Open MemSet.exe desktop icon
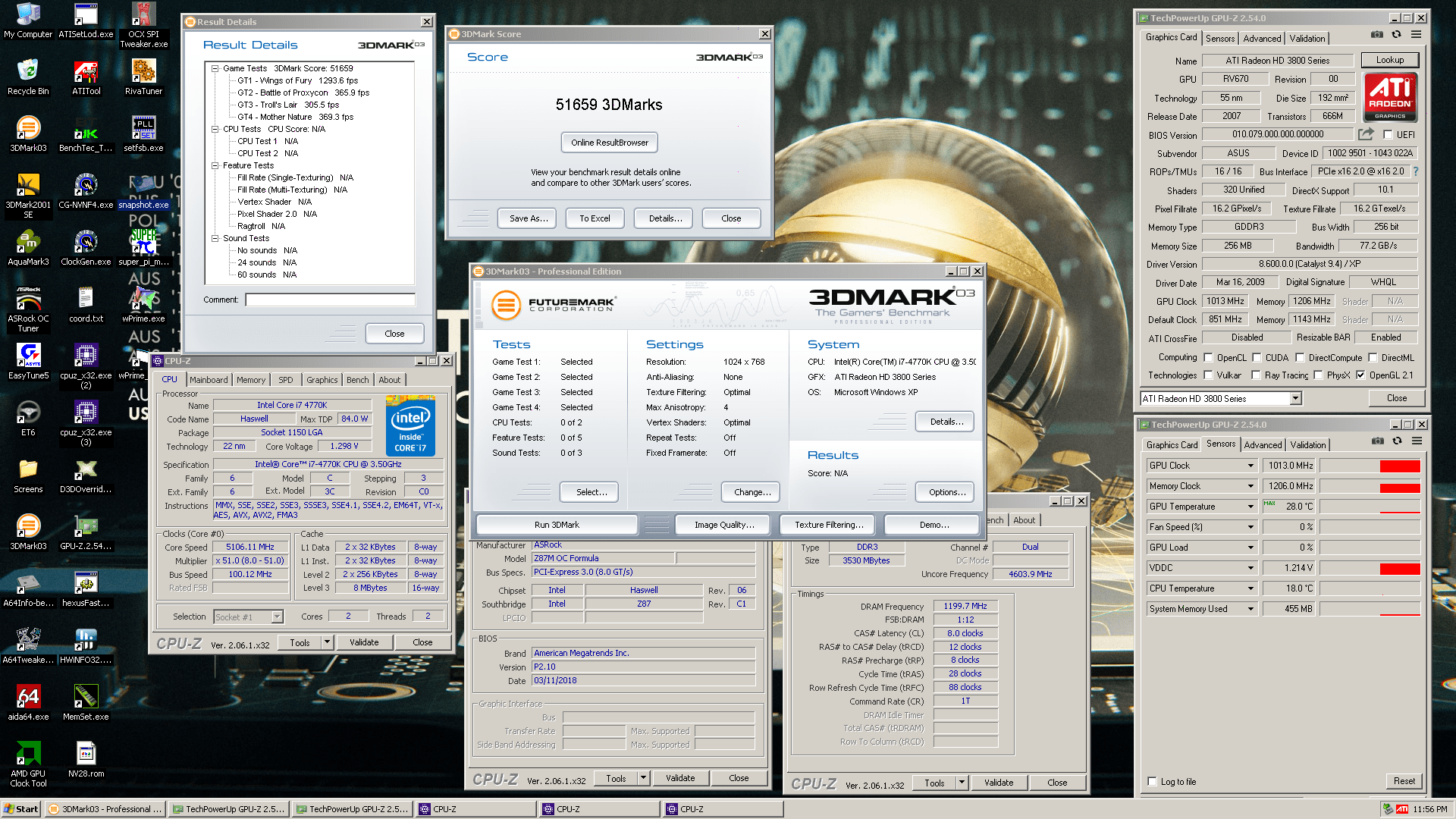The image size is (1456, 819). coord(86,702)
